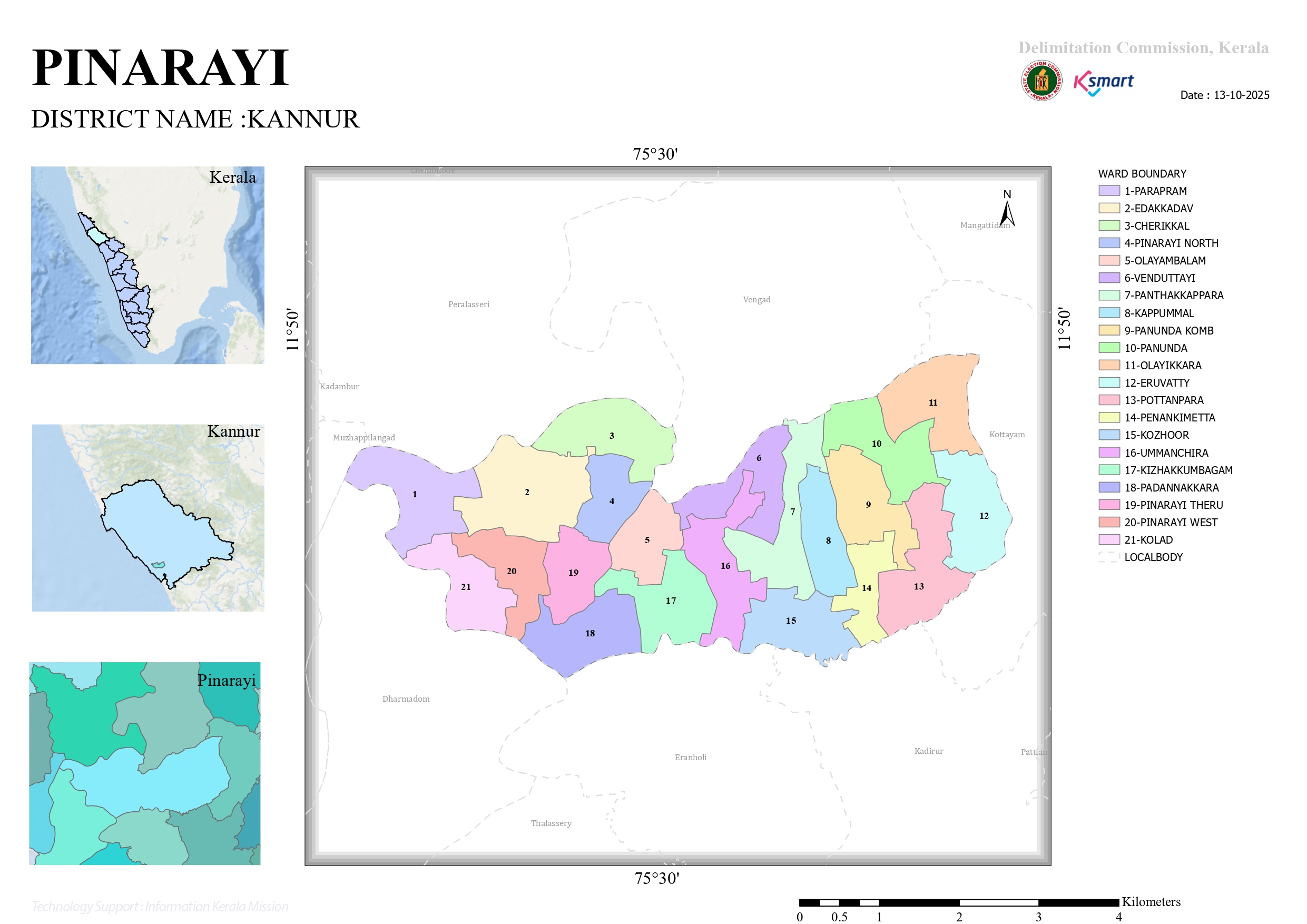This screenshot has width=1307, height=924.
Task: Click the 17-KIZHAKKUMBAGAM legend label
Action: pyautogui.click(x=1178, y=470)
